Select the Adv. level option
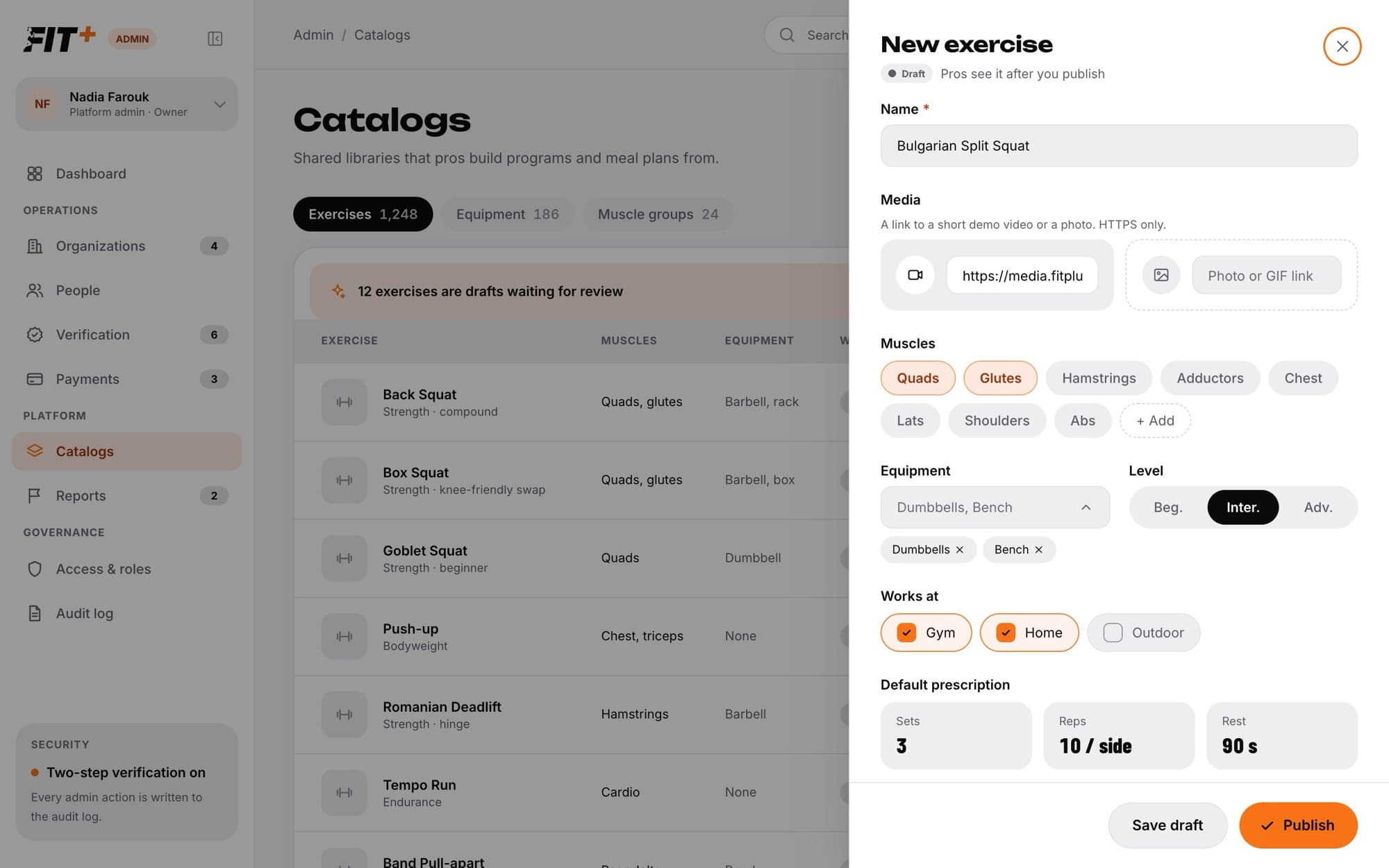This screenshot has width=1389, height=868. (x=1317, y=508)
